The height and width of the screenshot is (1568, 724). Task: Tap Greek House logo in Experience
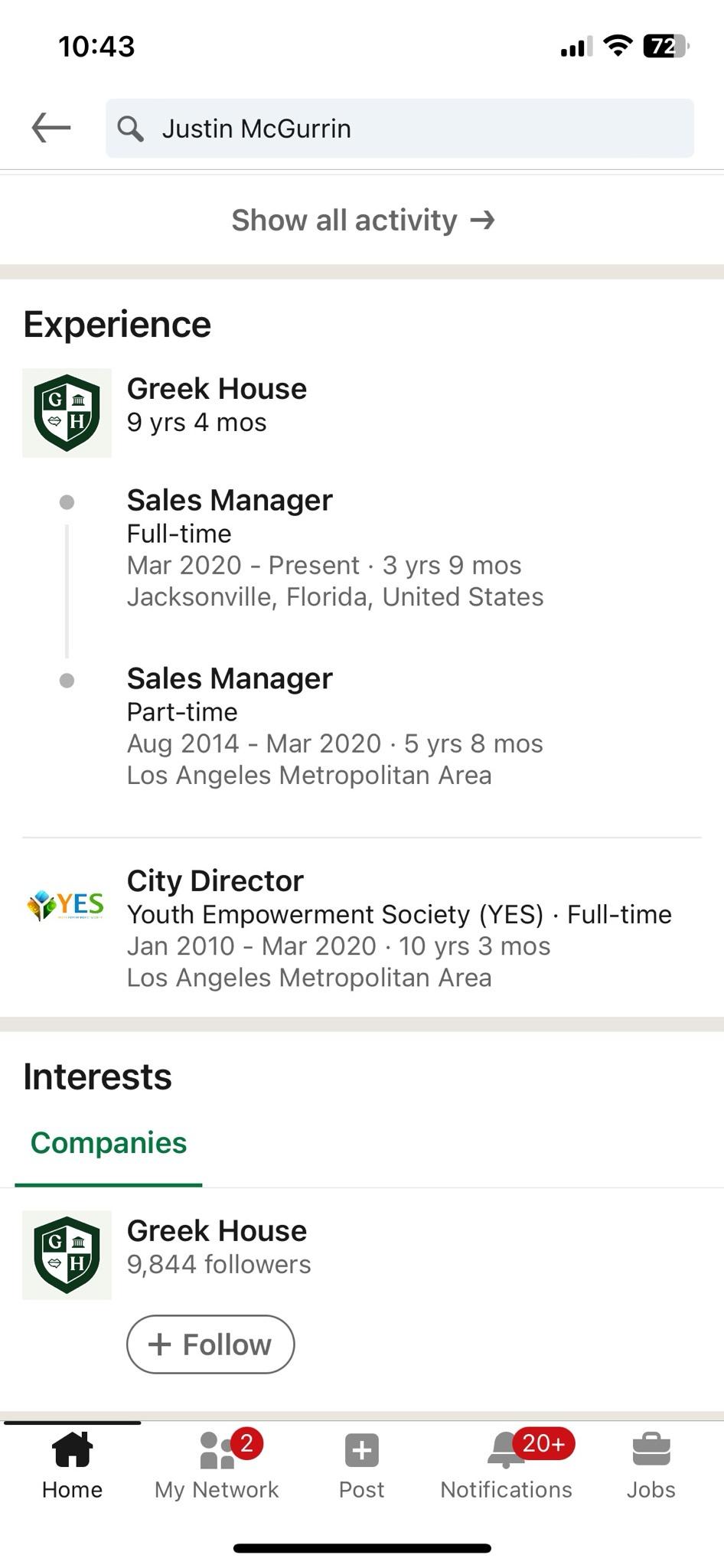coord(67,413)
